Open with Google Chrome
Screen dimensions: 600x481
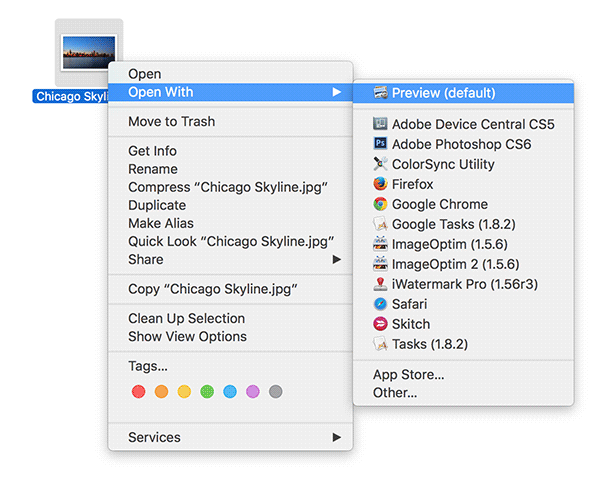(x=463, y=204)
